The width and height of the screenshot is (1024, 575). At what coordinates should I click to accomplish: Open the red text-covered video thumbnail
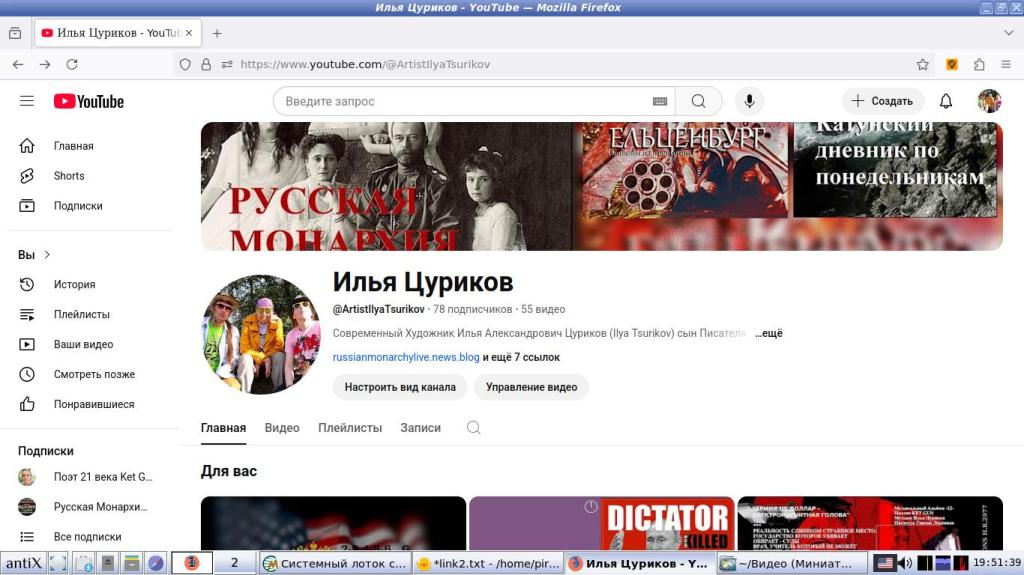tap(871, 523)
